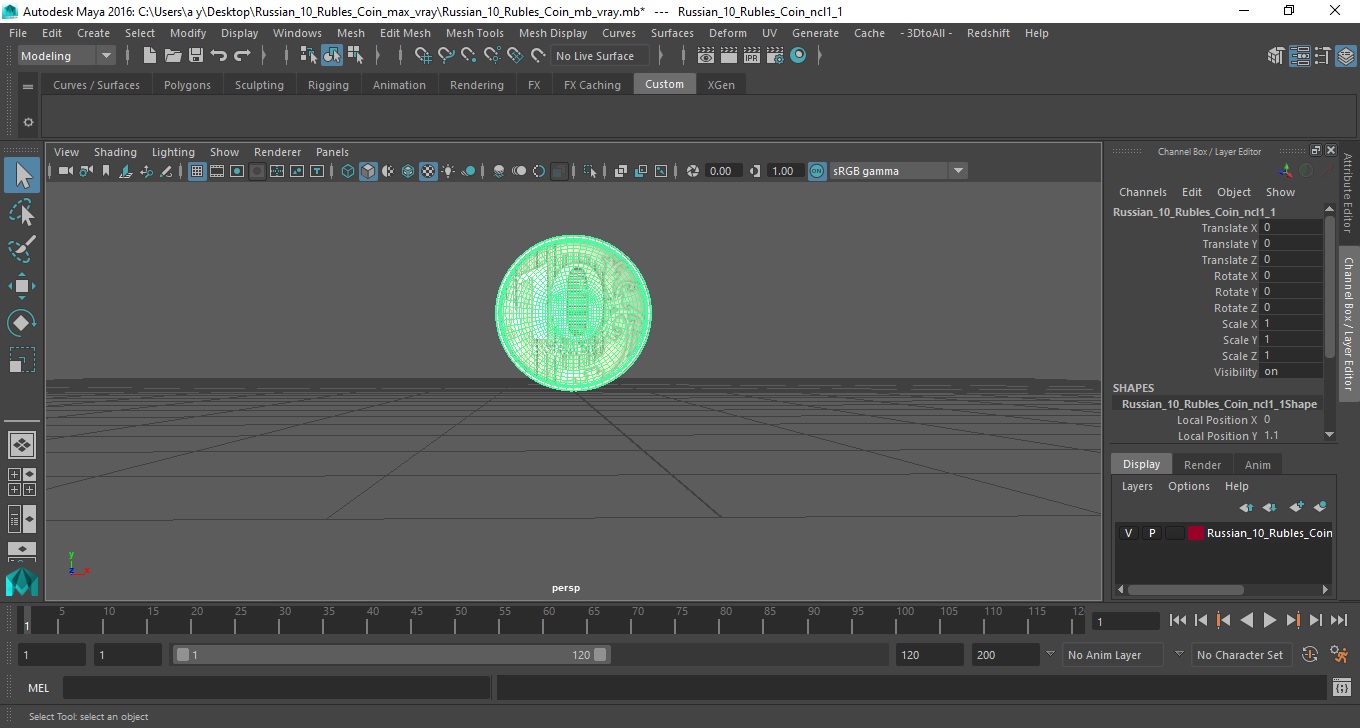Image resolution: width=1360 pixels, height=728 pixels.
Task: Select by object type mode icon
Action: tap(332, 56)
